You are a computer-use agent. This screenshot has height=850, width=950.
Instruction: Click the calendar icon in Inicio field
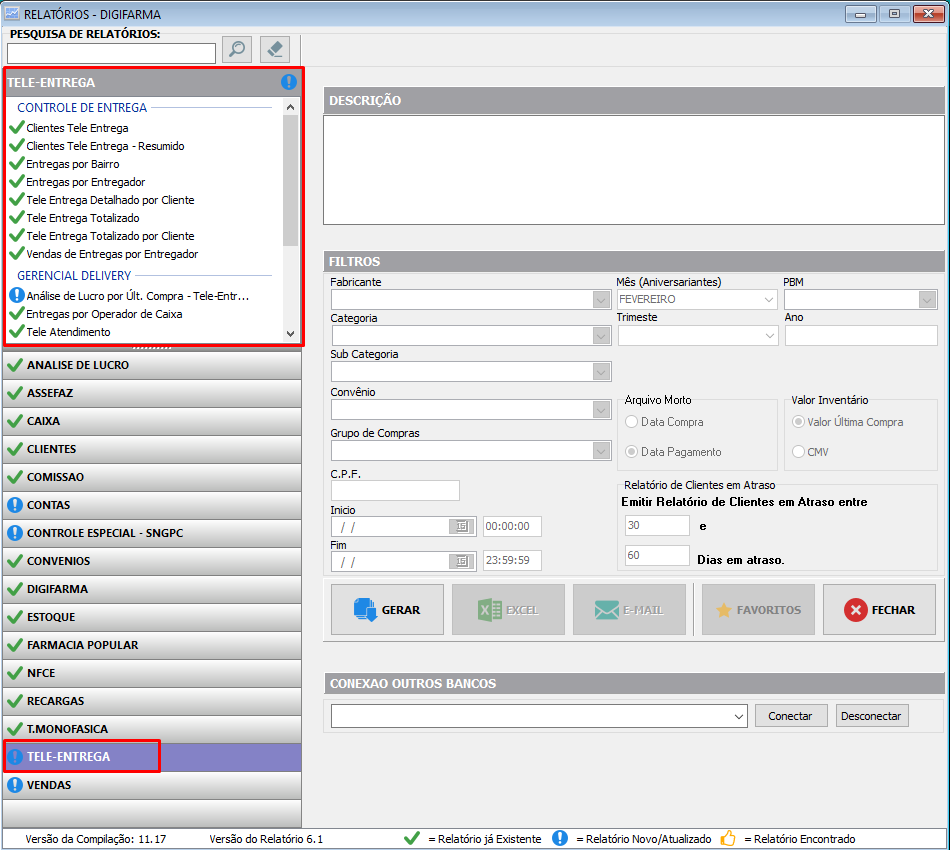pyautogui.click(x=461, y=526)
